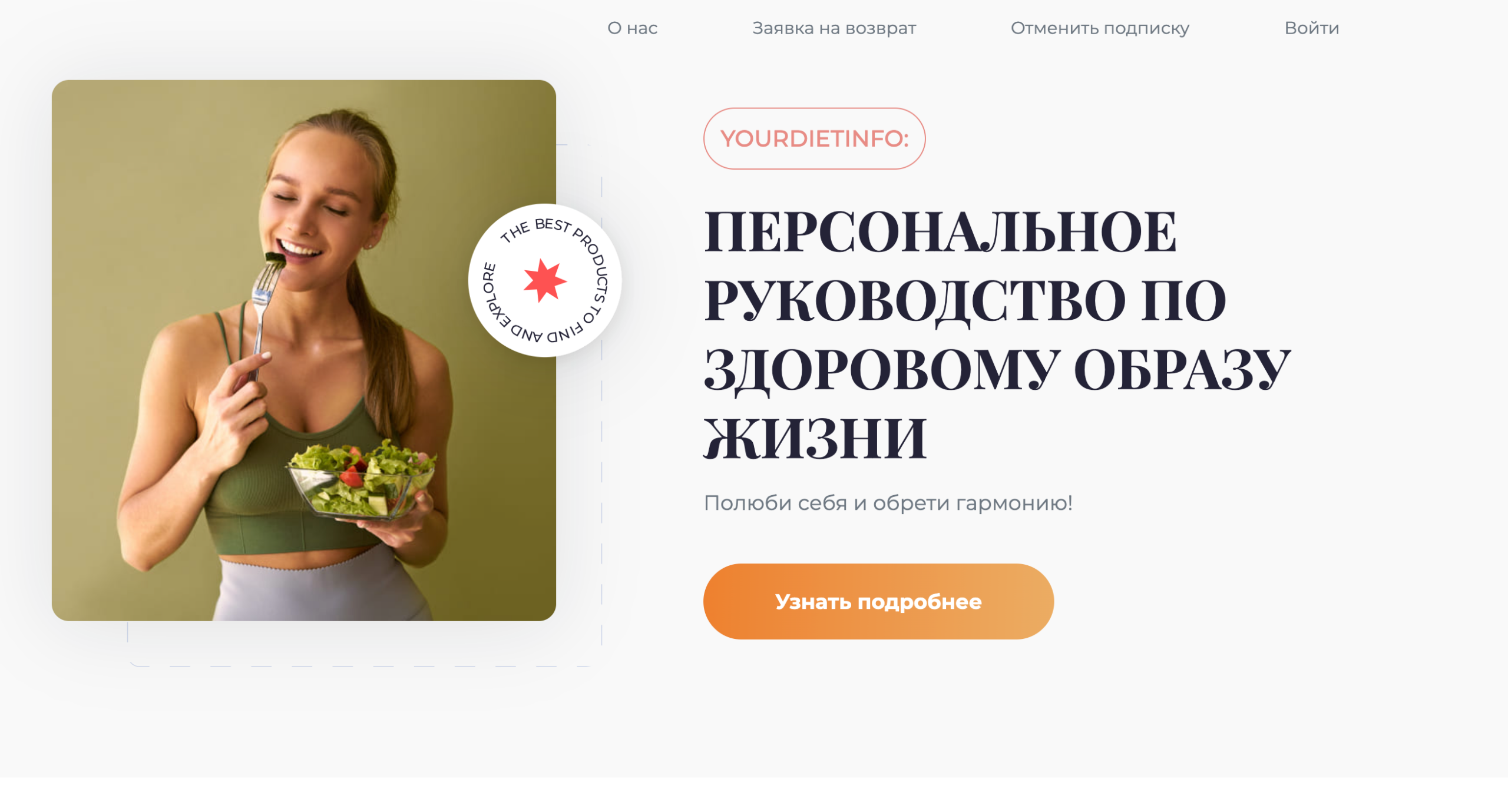Click the word 'ПЕРСОНАЛЬНОЕ' in the headline
This screenshot has width=1508, height=812.
pyautogui.click(x=940, y=232)
